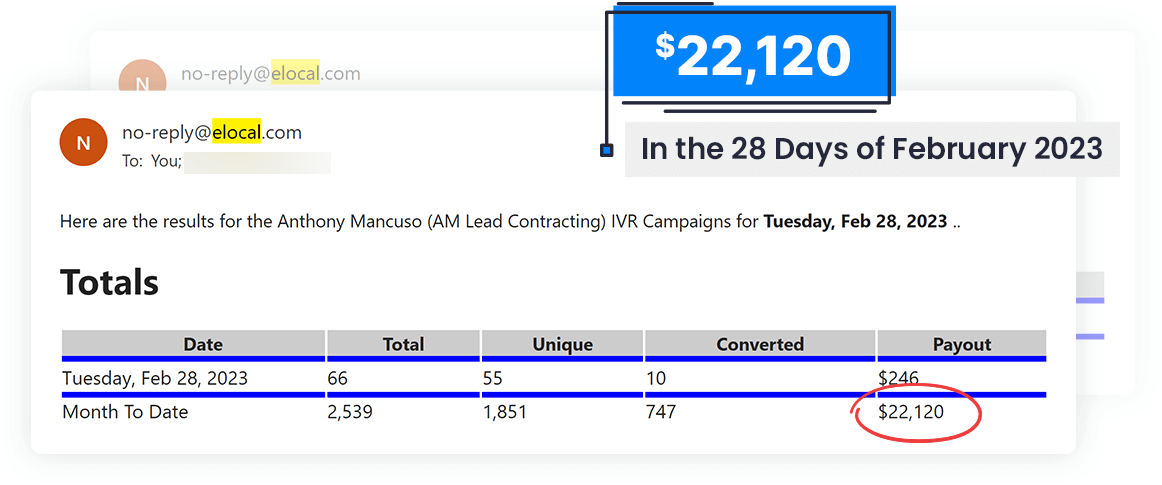Click the "In the 28 Days of February 2023" label
The image size is (1162, 485).
[x=871, y=149]
